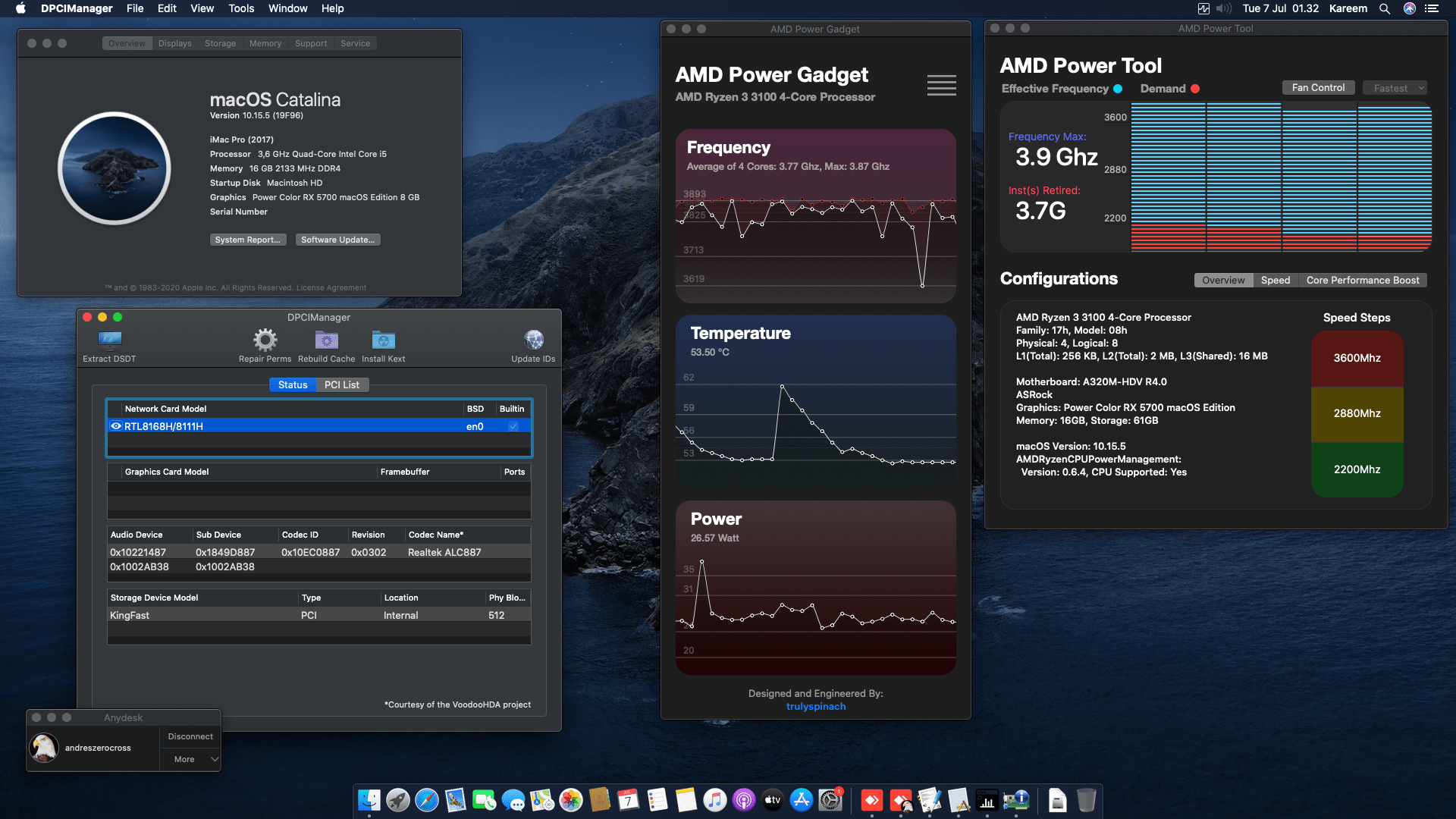Open App Store from the Dock

(802, 800)
